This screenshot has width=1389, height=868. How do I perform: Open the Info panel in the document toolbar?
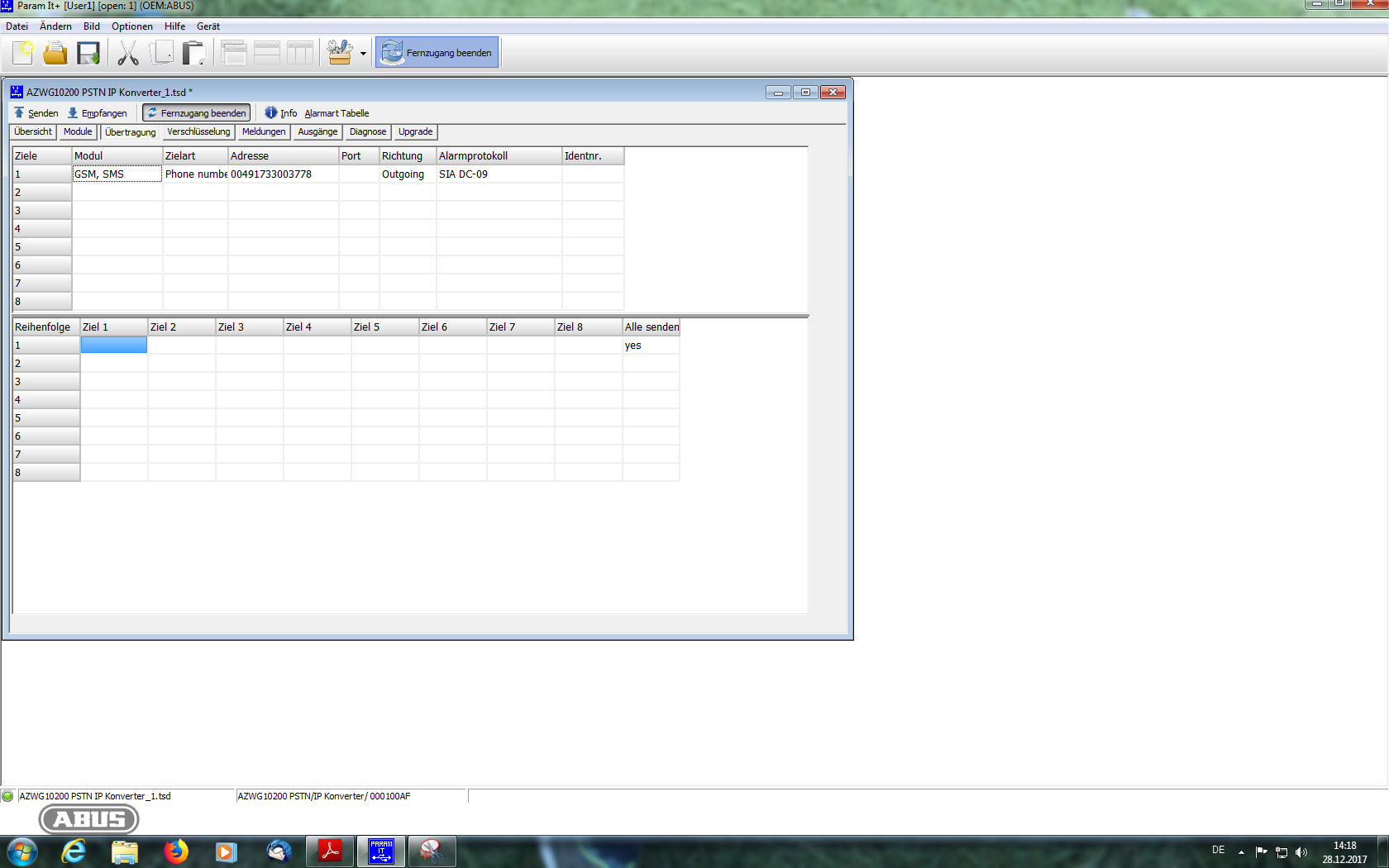[x=281, y=113]
